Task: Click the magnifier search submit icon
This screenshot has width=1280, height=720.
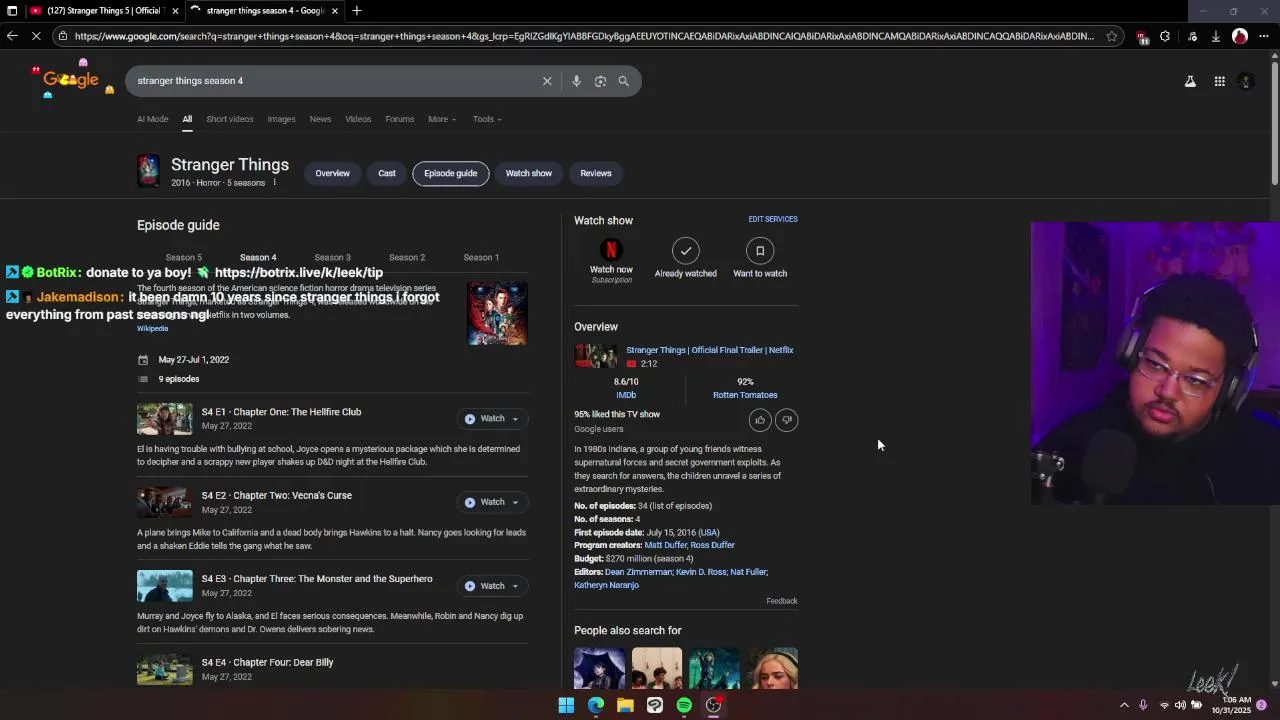Action: (624, 81)
